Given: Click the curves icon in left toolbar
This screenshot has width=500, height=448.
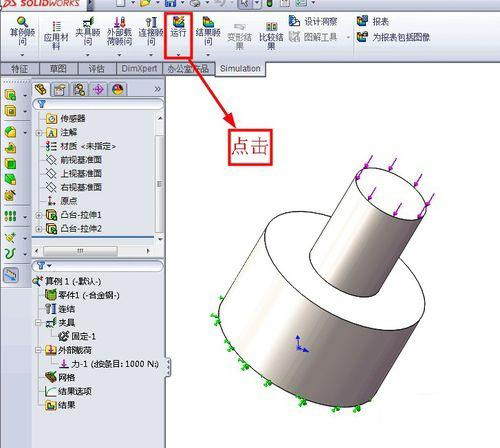Looking at the screenshot, I should click(10, 253).
